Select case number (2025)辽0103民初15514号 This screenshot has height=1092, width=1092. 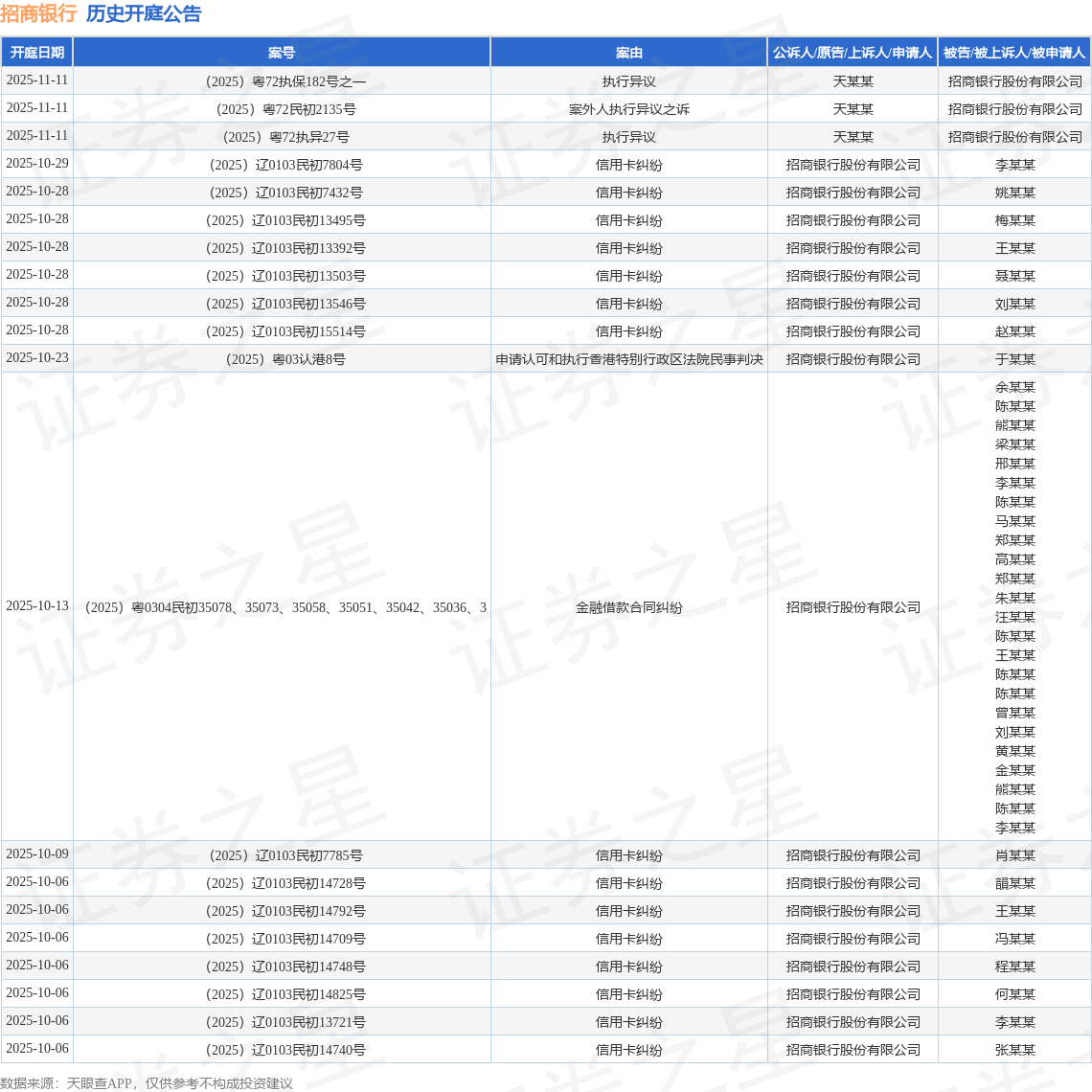[x=285, y=332]
